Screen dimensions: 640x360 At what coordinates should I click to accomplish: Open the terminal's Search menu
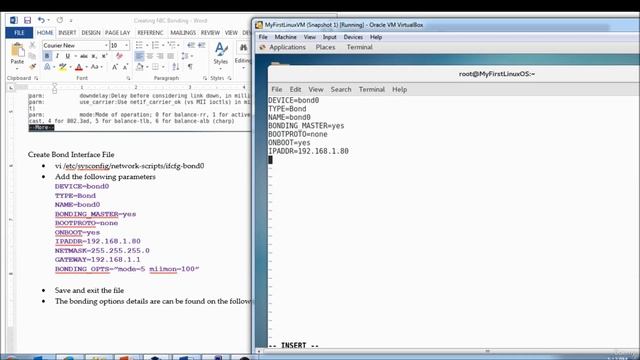coord(341,89)
